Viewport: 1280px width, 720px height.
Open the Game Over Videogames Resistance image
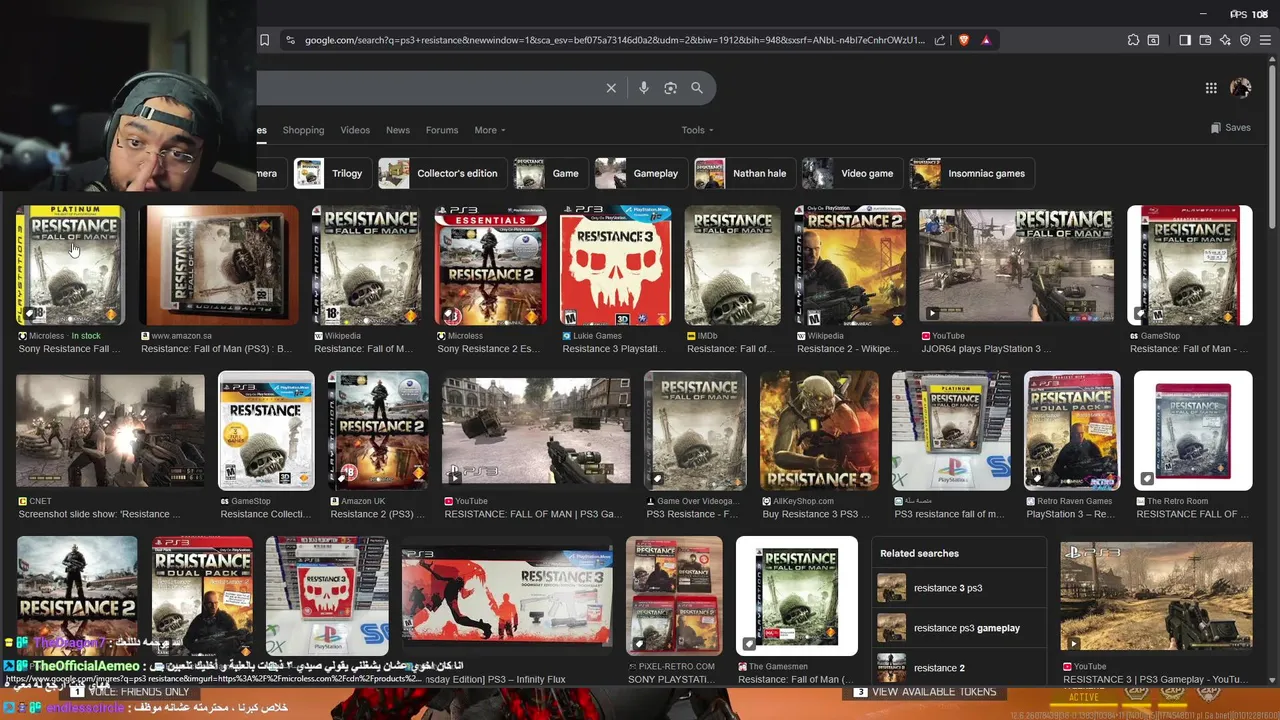coord(695,431)
